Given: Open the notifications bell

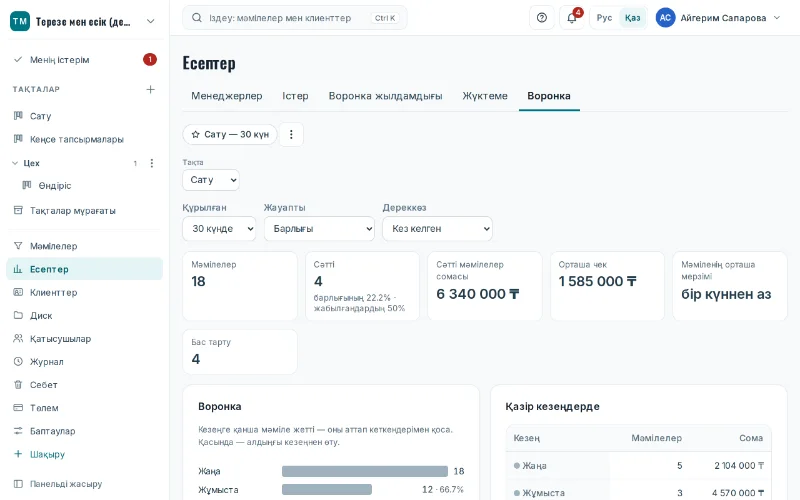Looking at the screenshot, I should pos(572,18).
